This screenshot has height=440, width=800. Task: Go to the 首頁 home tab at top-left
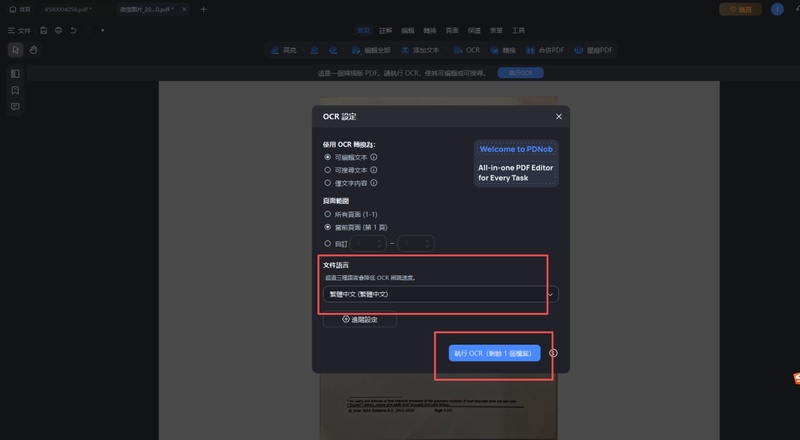point(20,9)
